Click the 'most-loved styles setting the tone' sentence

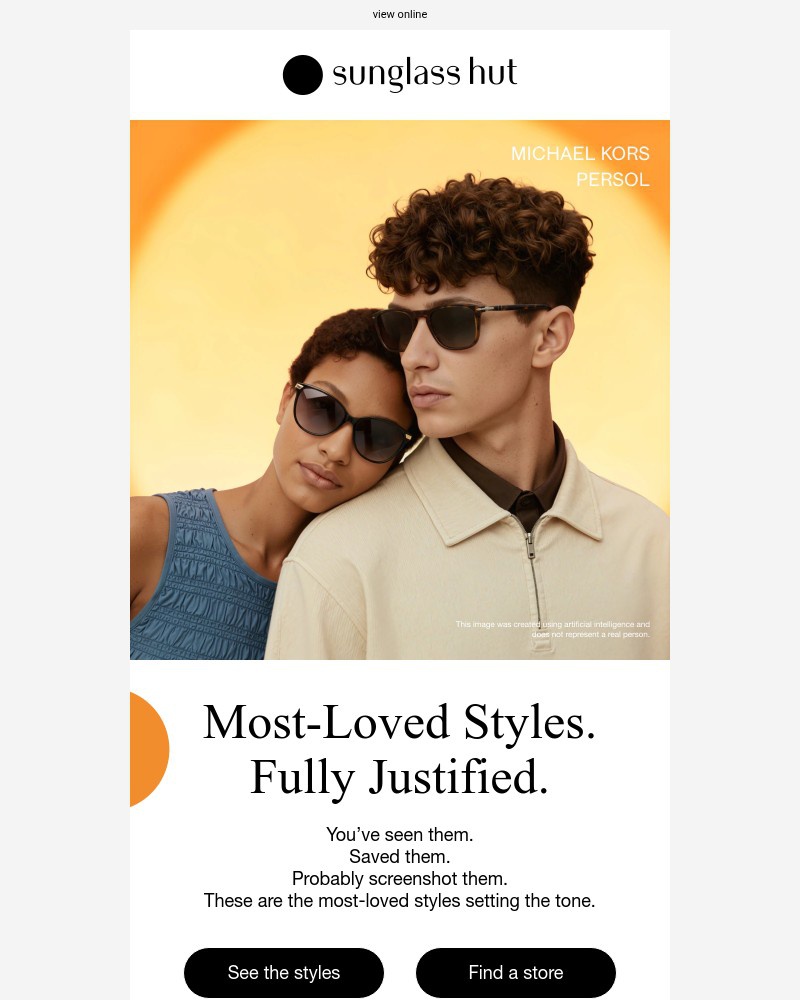point(399,901)
